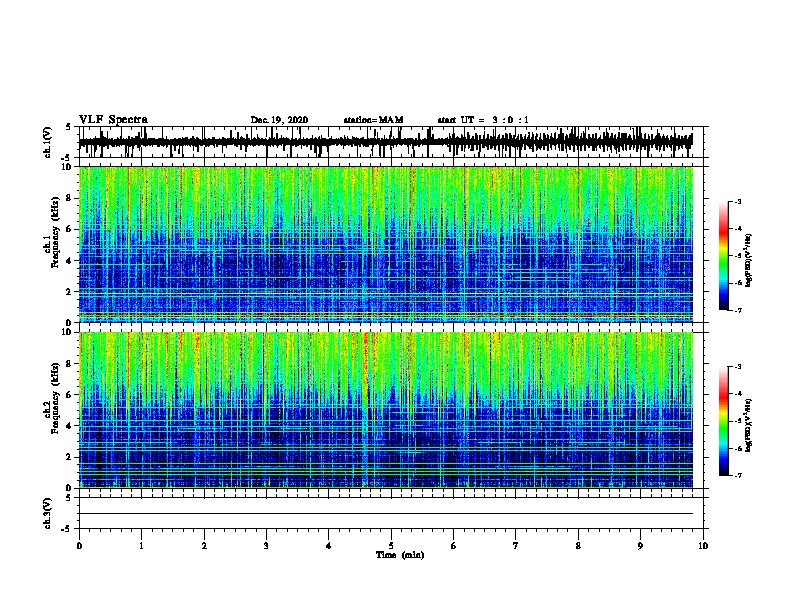Click the '8' kHz tick of ch.1 spectrogram
This screenshot has width=792, height=612.
click(70, 198)
